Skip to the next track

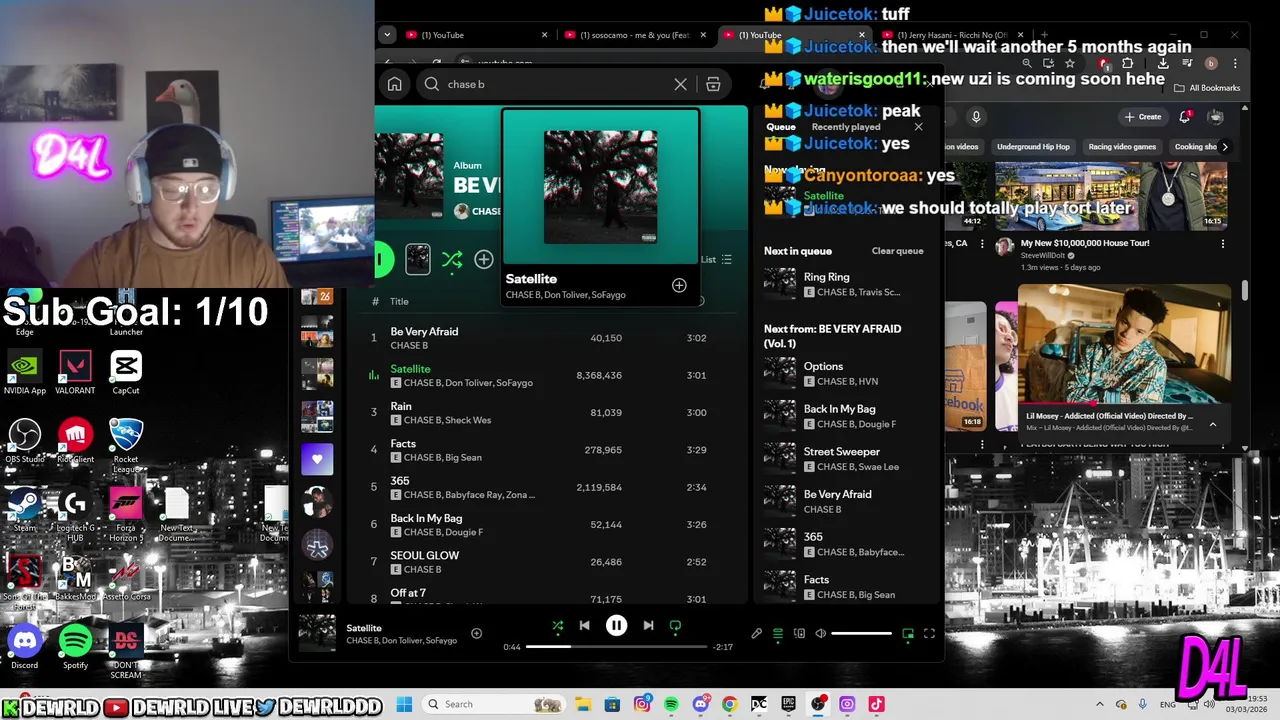coord(648,626)
